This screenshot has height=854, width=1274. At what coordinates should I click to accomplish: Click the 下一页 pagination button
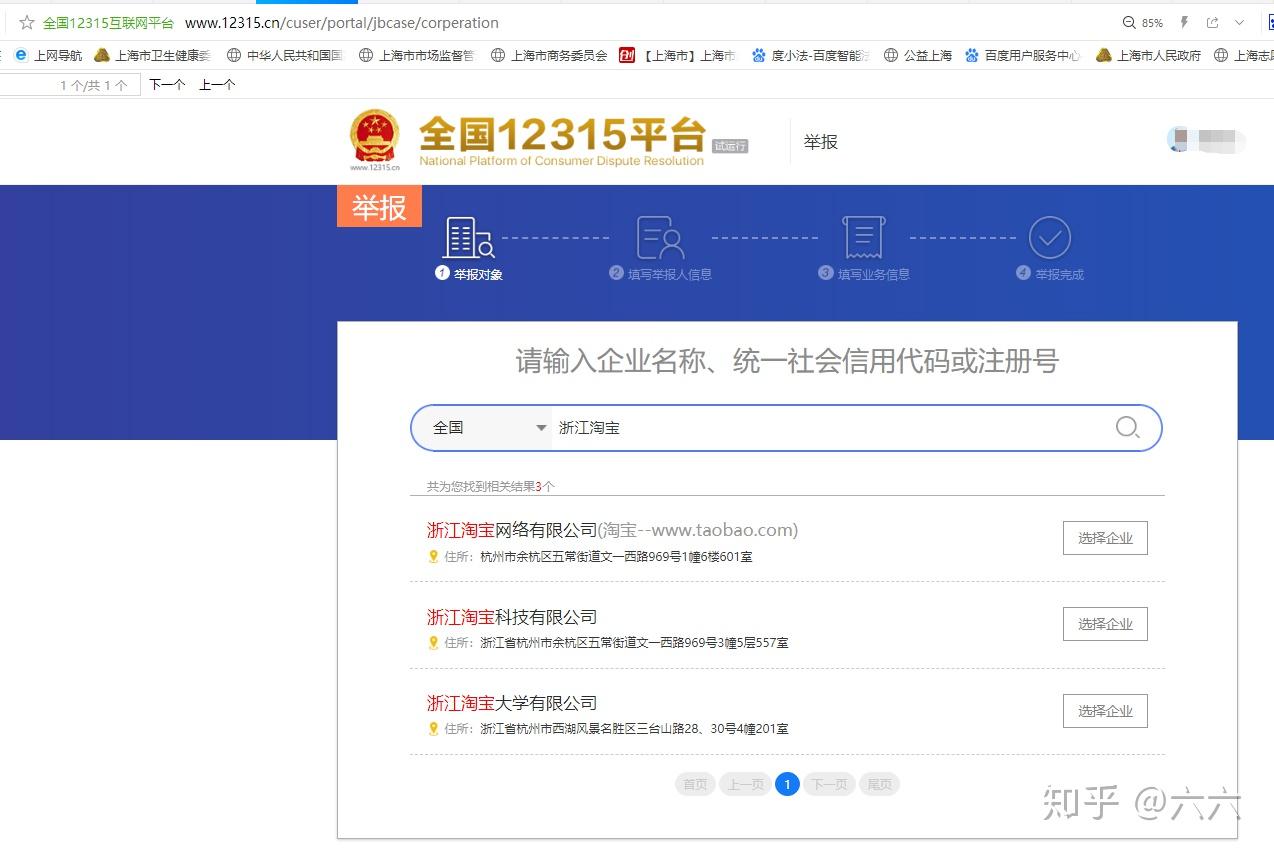pos(829,785)
